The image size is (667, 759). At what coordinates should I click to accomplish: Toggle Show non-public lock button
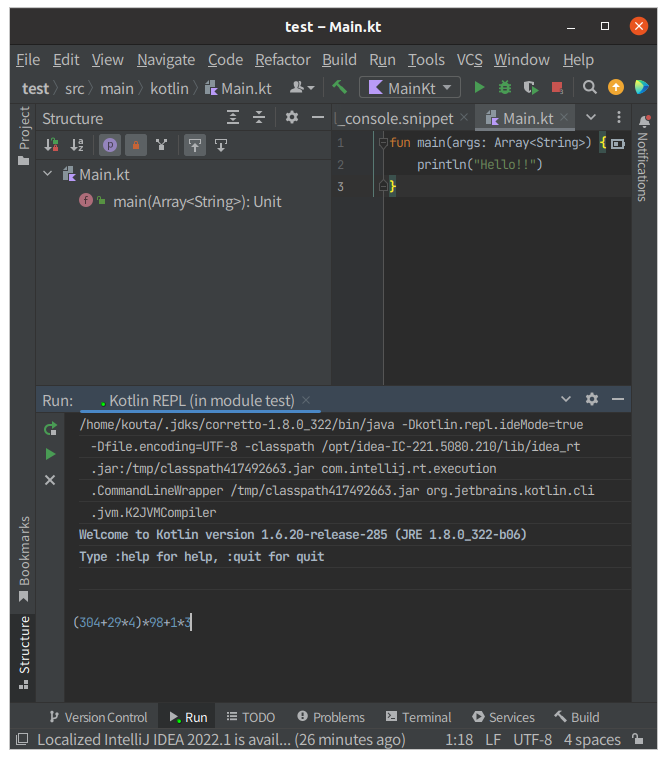point(136,145)
